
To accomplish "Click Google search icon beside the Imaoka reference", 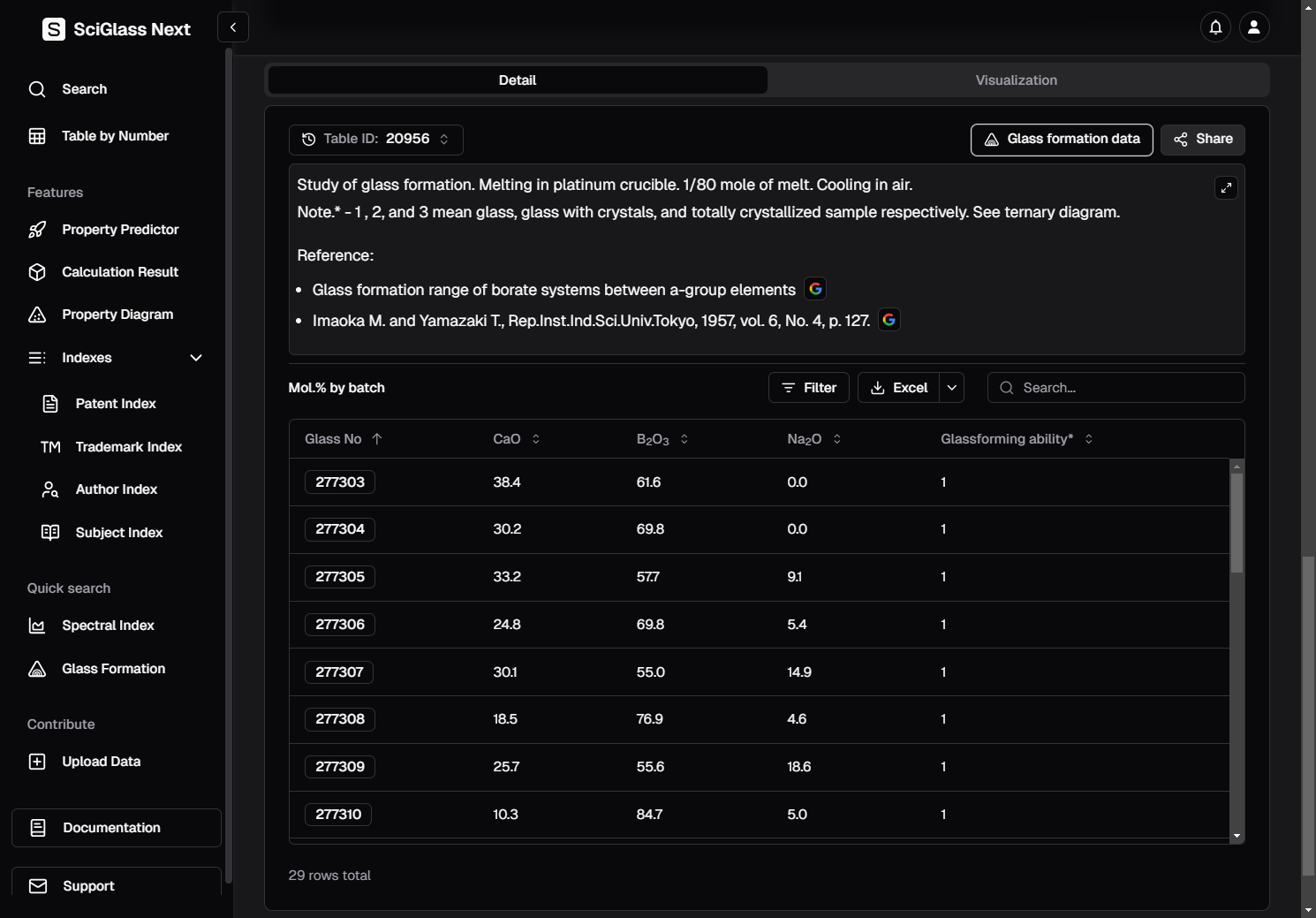I will 889,320.
